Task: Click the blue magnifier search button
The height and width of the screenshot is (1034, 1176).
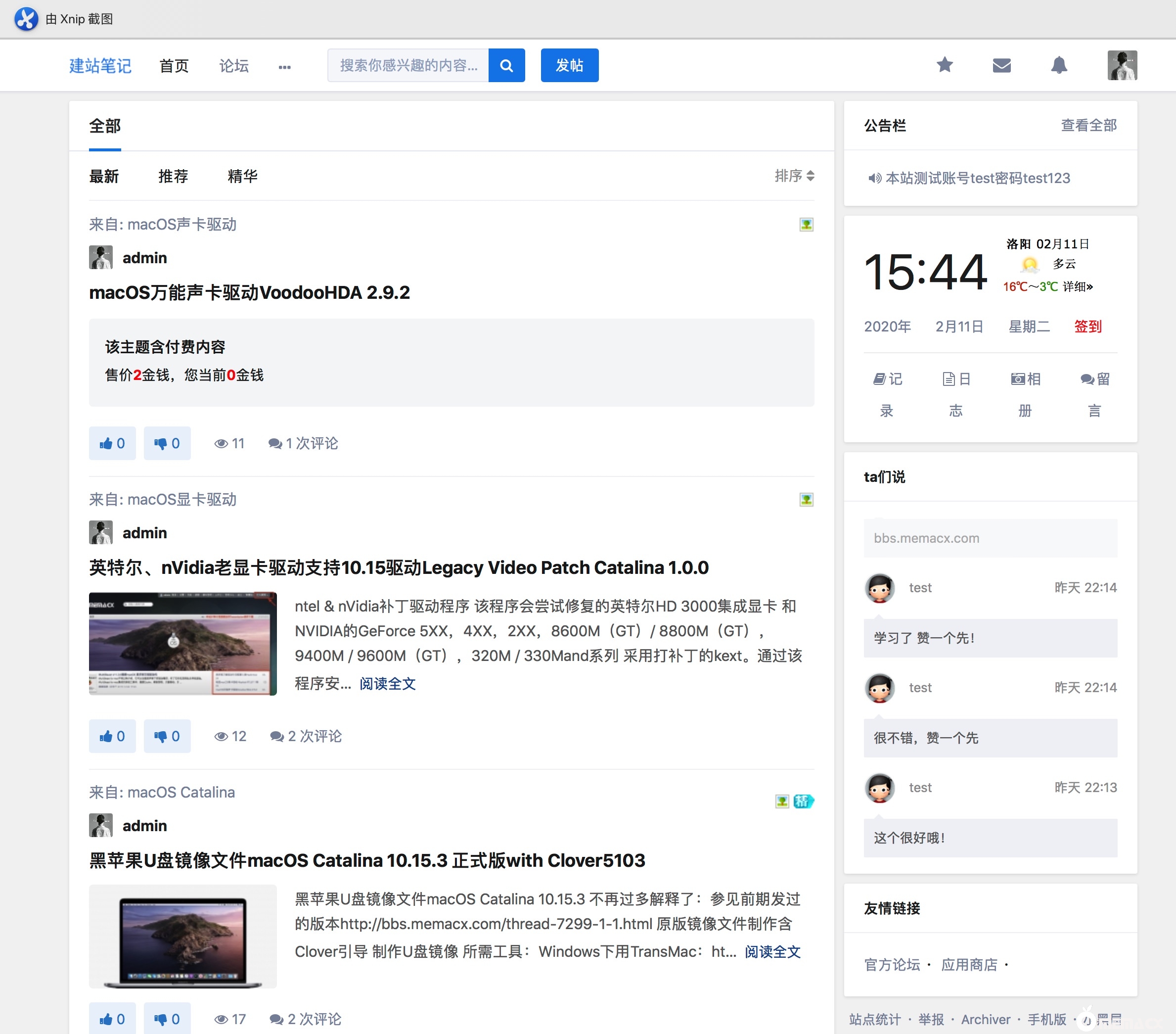Action: [506, 65]
